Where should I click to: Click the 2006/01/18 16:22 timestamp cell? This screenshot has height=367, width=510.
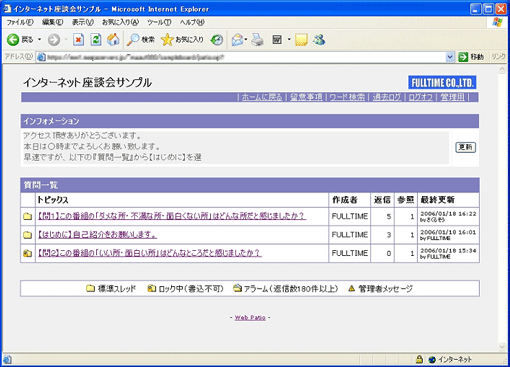448,217
